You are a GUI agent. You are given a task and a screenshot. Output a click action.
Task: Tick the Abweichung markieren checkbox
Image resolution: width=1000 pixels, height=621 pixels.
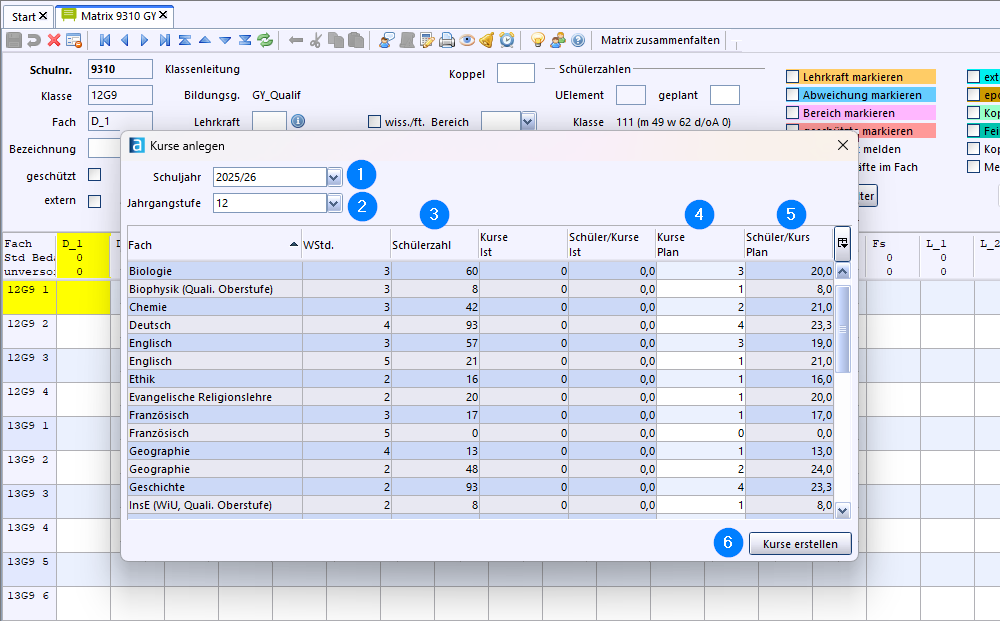coord(792,95)
